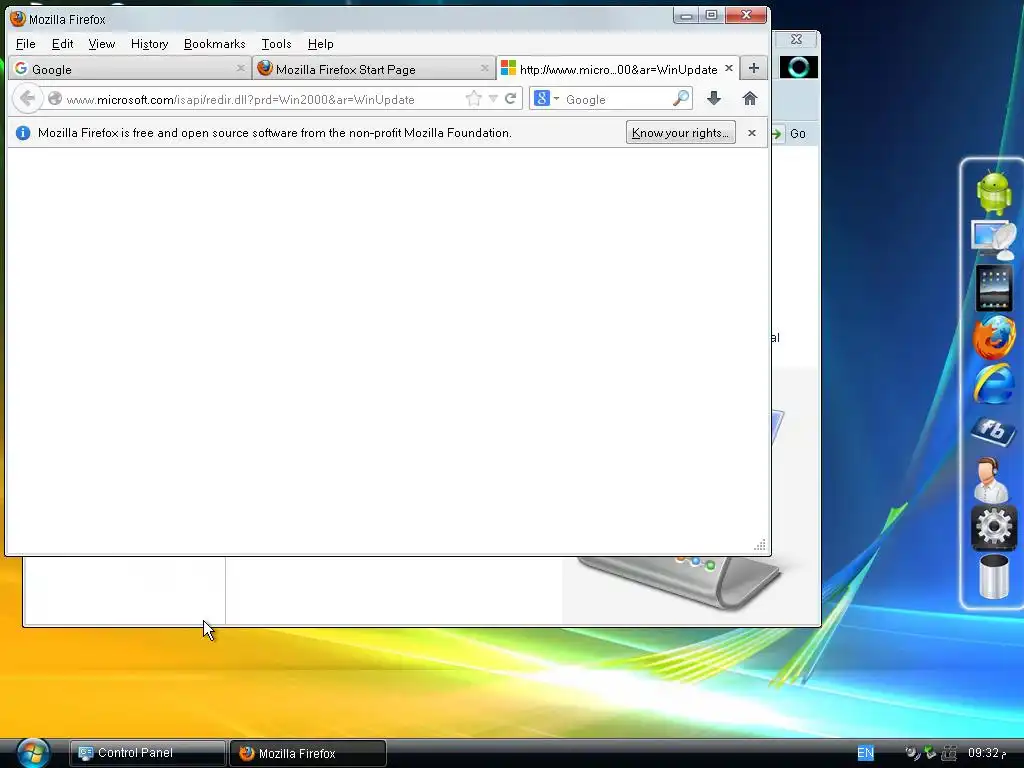
Task: Open the support agent headset dock icon
Action: pyautogui.click(x=991, y=480)
